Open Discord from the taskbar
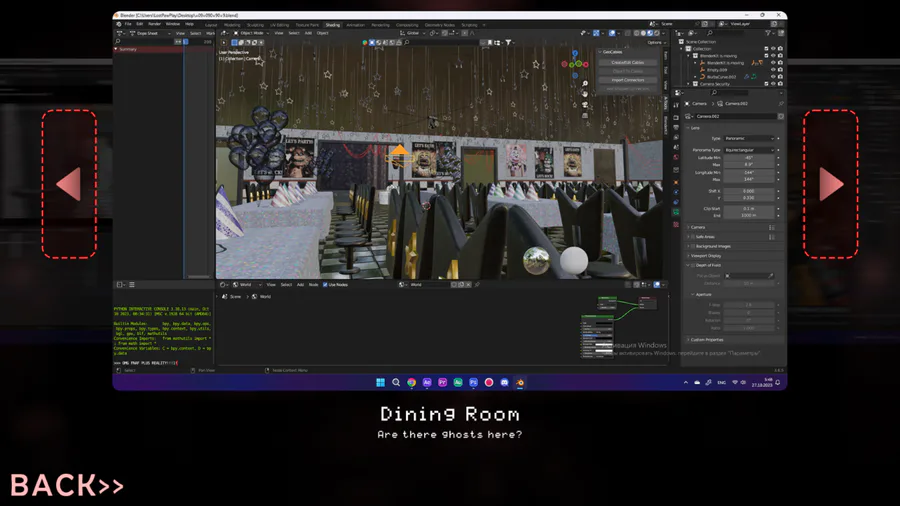900x506 pixels. click(505, 382)
